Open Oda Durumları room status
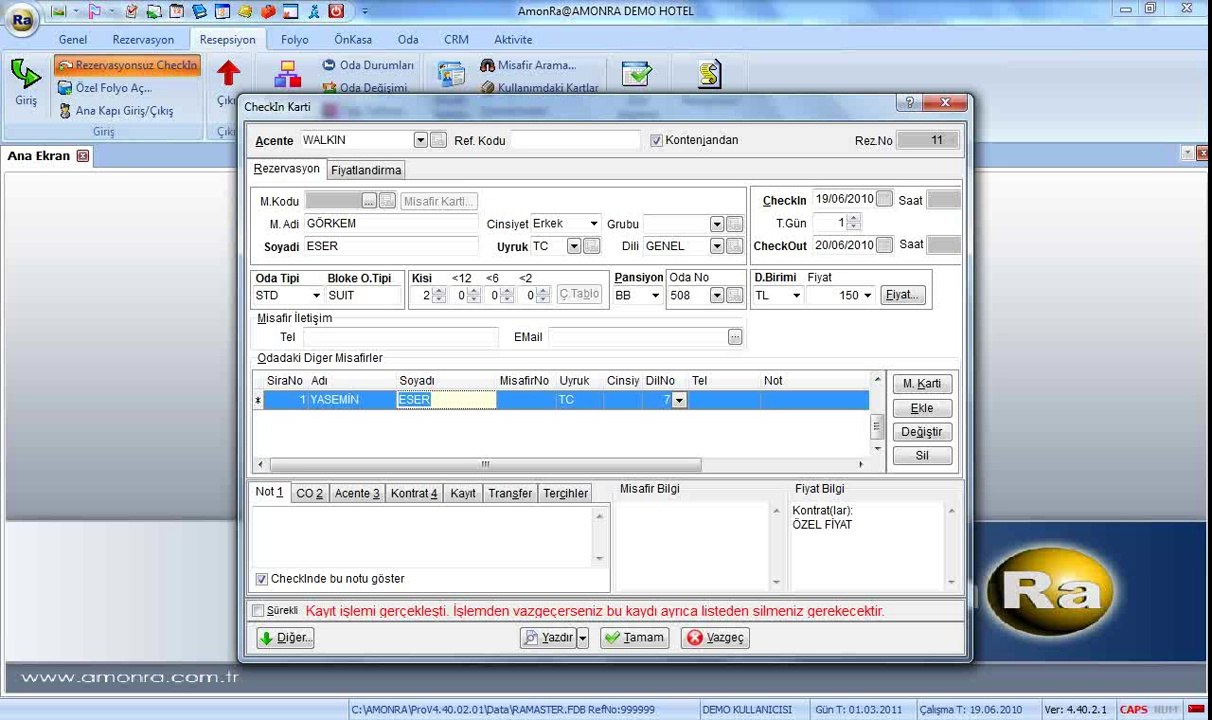The width and height of the screenshot is (1212, 720). (x=367, y=65)
